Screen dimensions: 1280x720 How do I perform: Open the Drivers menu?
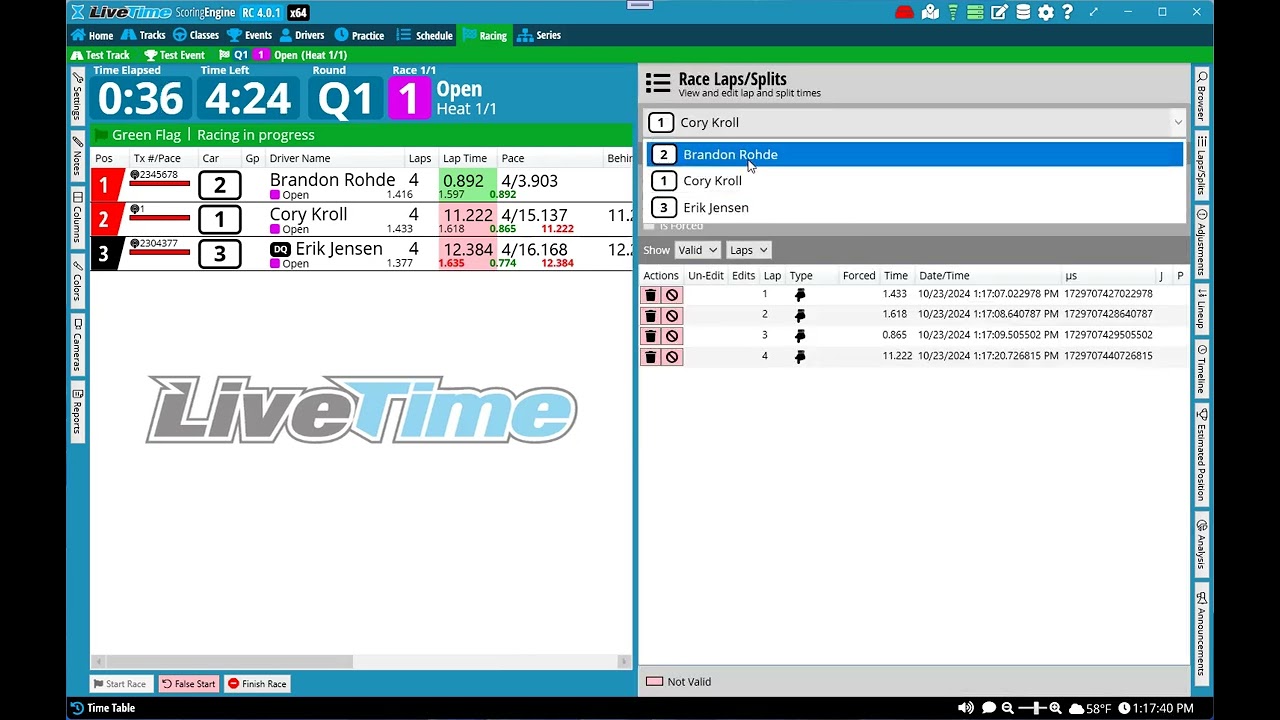[301, 35]
